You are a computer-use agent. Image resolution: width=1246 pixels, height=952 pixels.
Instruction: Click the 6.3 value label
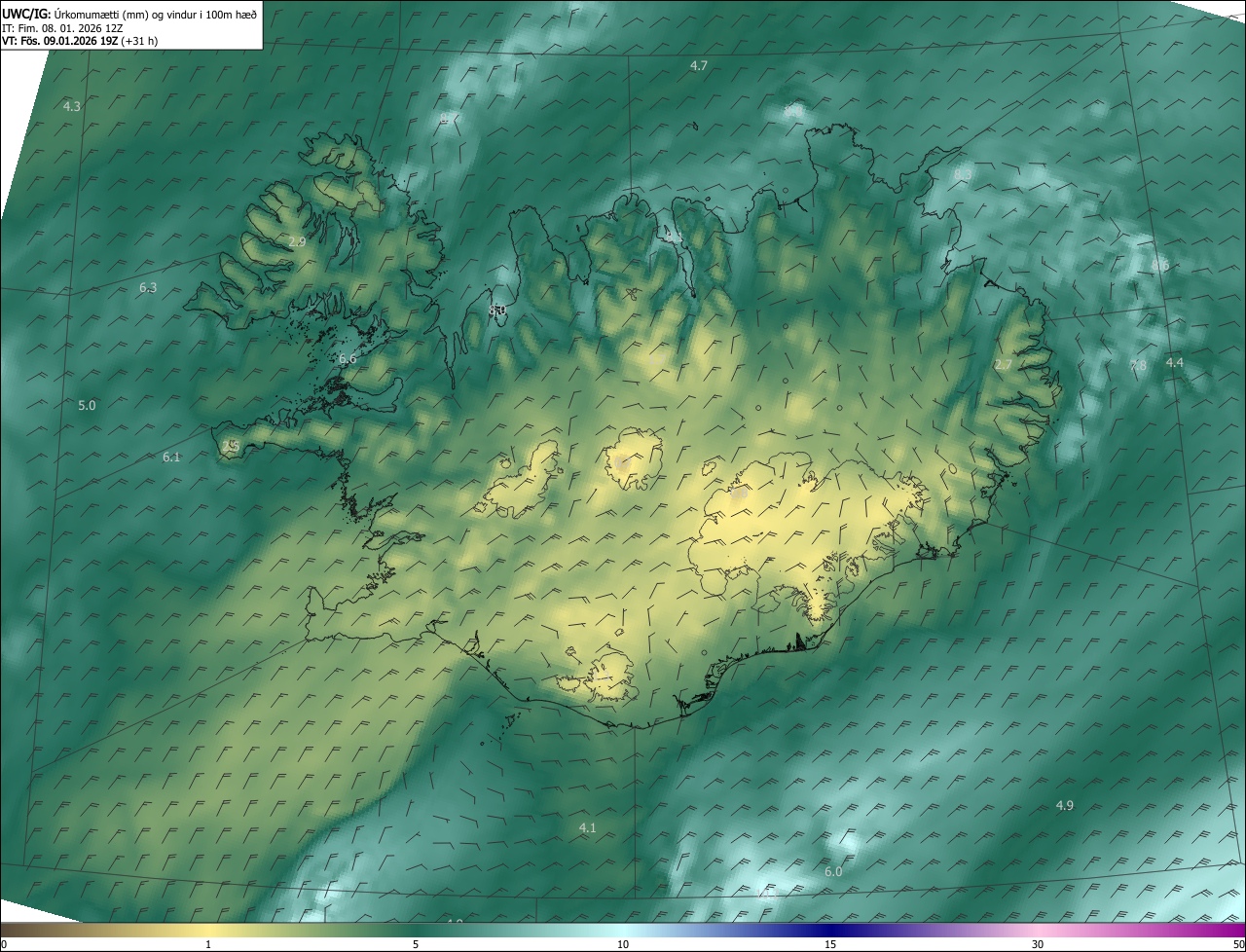[x=148, y=287]
